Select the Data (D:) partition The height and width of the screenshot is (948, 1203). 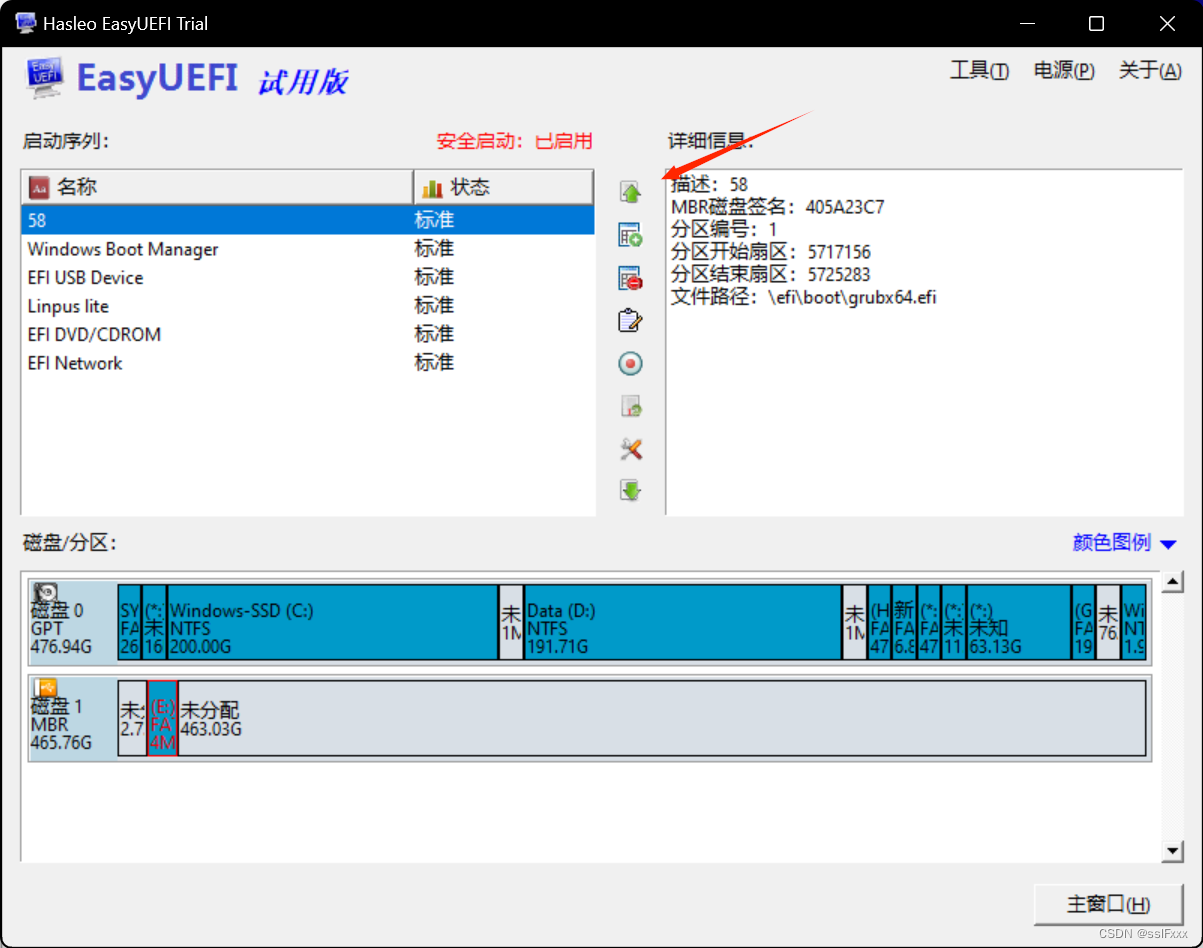pos(683,622)
